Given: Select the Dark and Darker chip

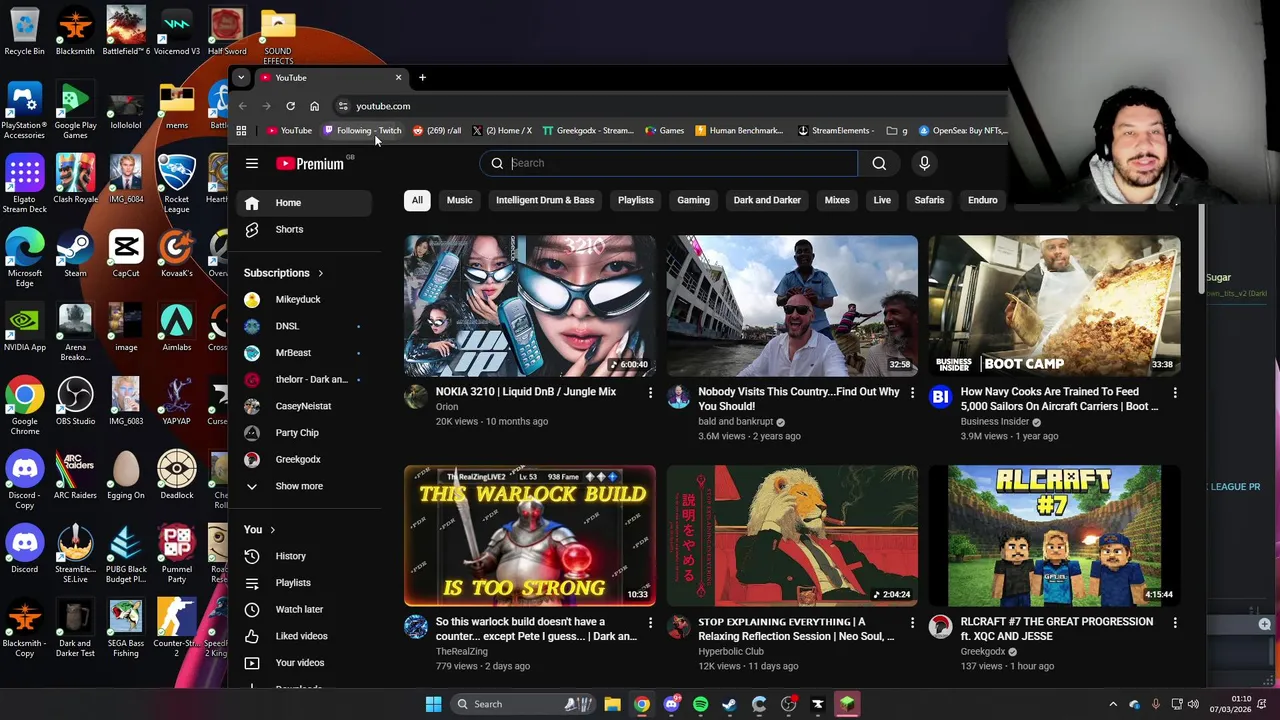Looking at the screenshot, I should (767, 200).
